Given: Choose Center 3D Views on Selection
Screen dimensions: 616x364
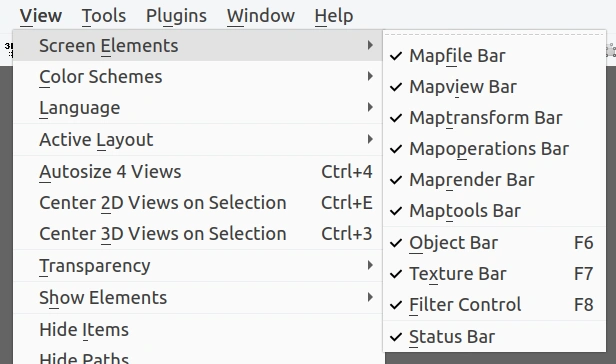Looking at the screenshot, I should point(198,234).
